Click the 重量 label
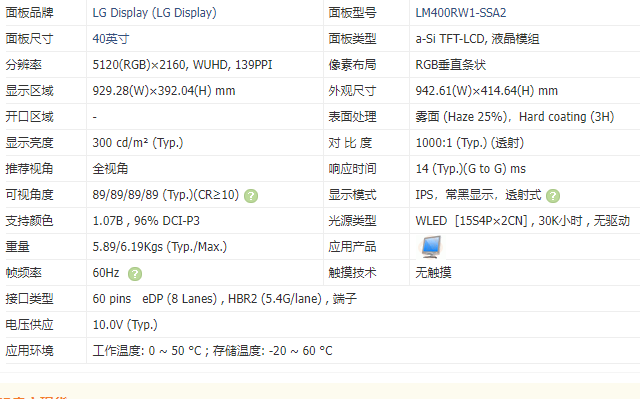Screen dimensions: 640x399 point(18,247)
